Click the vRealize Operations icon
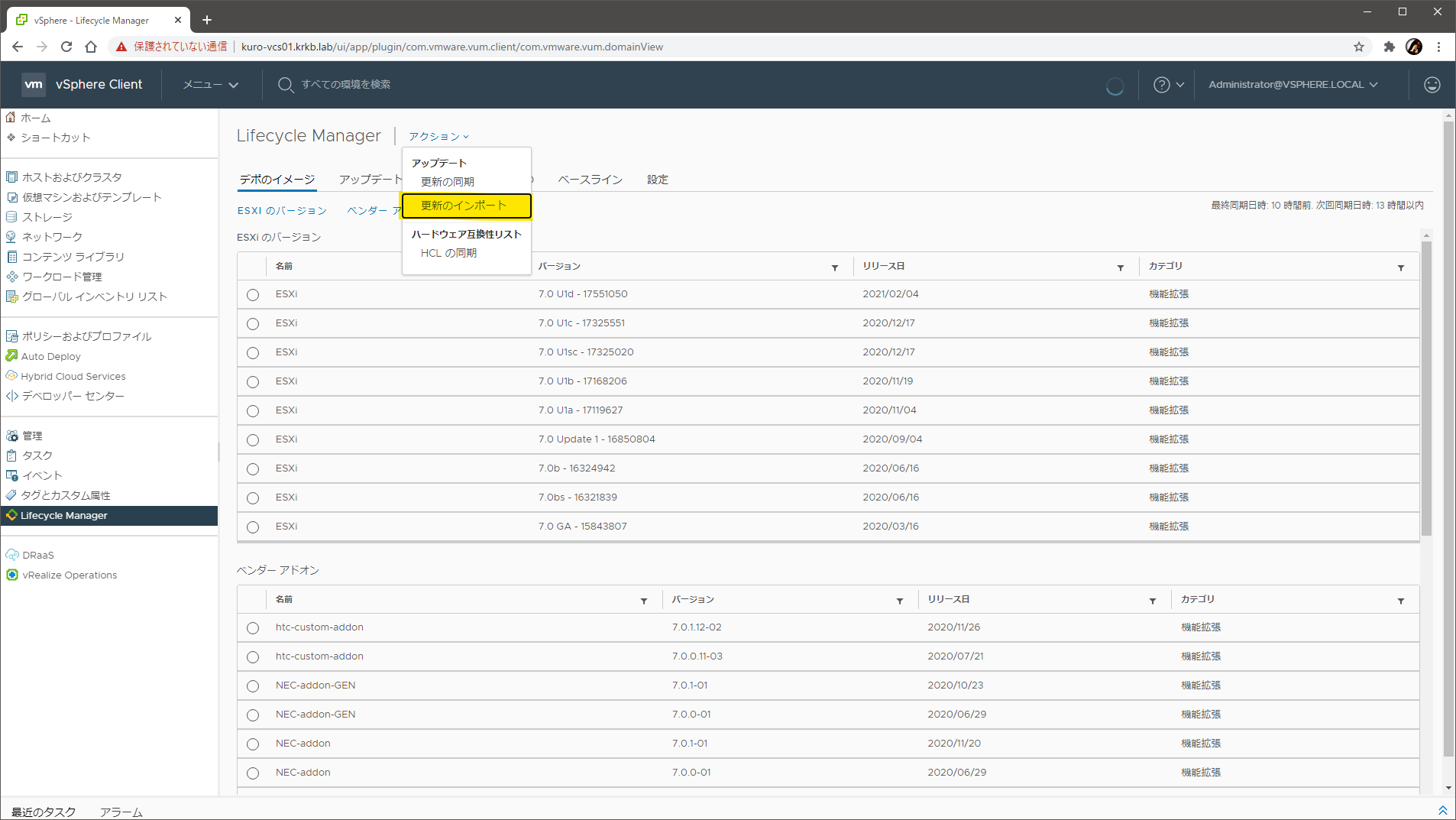The width and height of the screenshot is (1456, 820). 11,575
